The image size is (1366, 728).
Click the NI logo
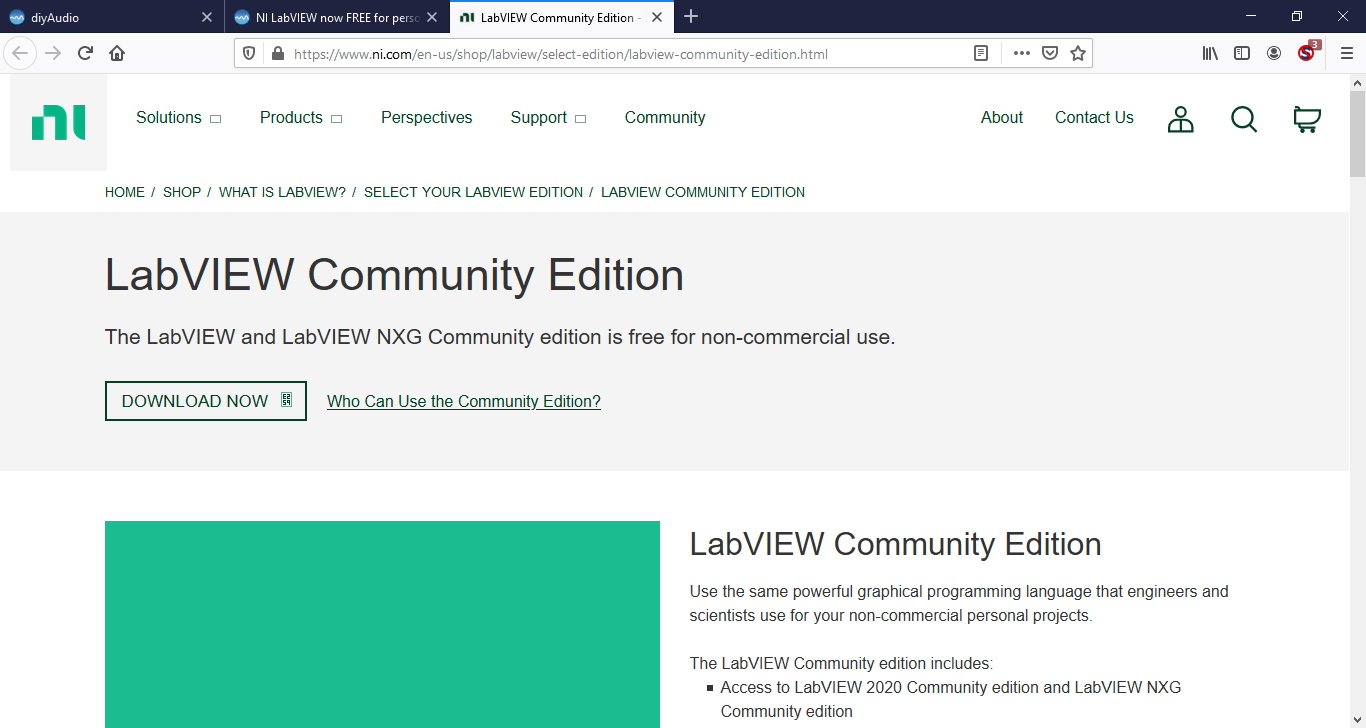tap(58, 123)
